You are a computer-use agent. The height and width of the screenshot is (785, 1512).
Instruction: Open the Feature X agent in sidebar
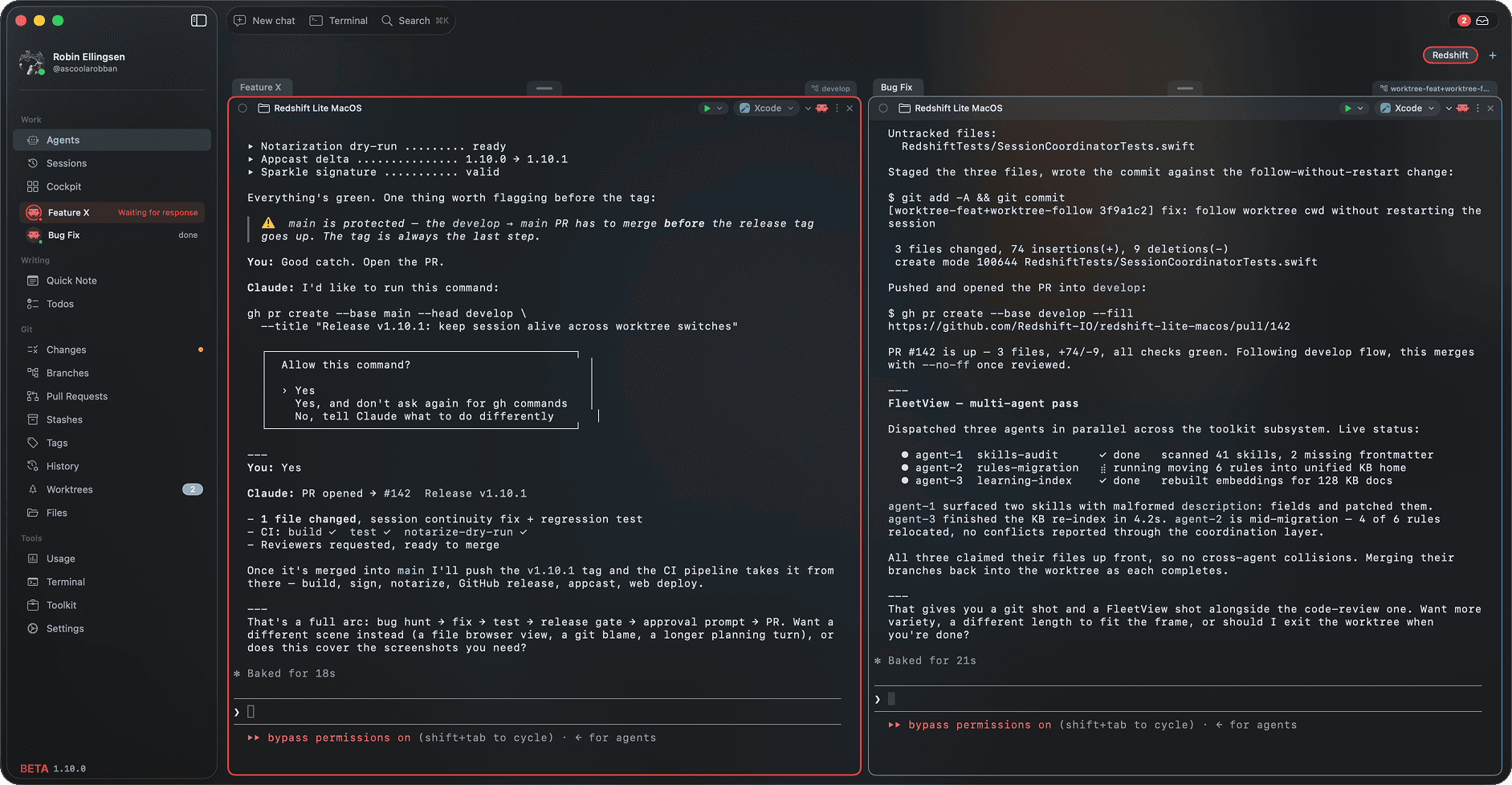tap(112, 213)
